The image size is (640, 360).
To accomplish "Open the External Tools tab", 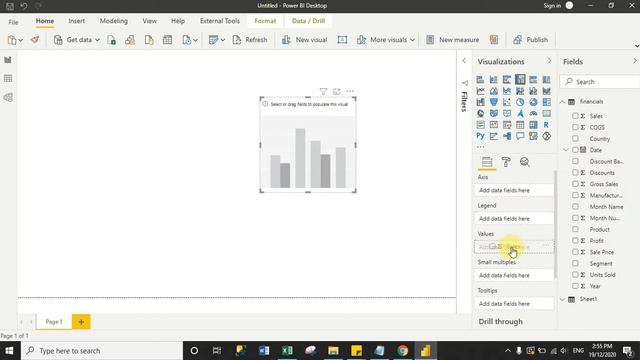I will [220, 21].
